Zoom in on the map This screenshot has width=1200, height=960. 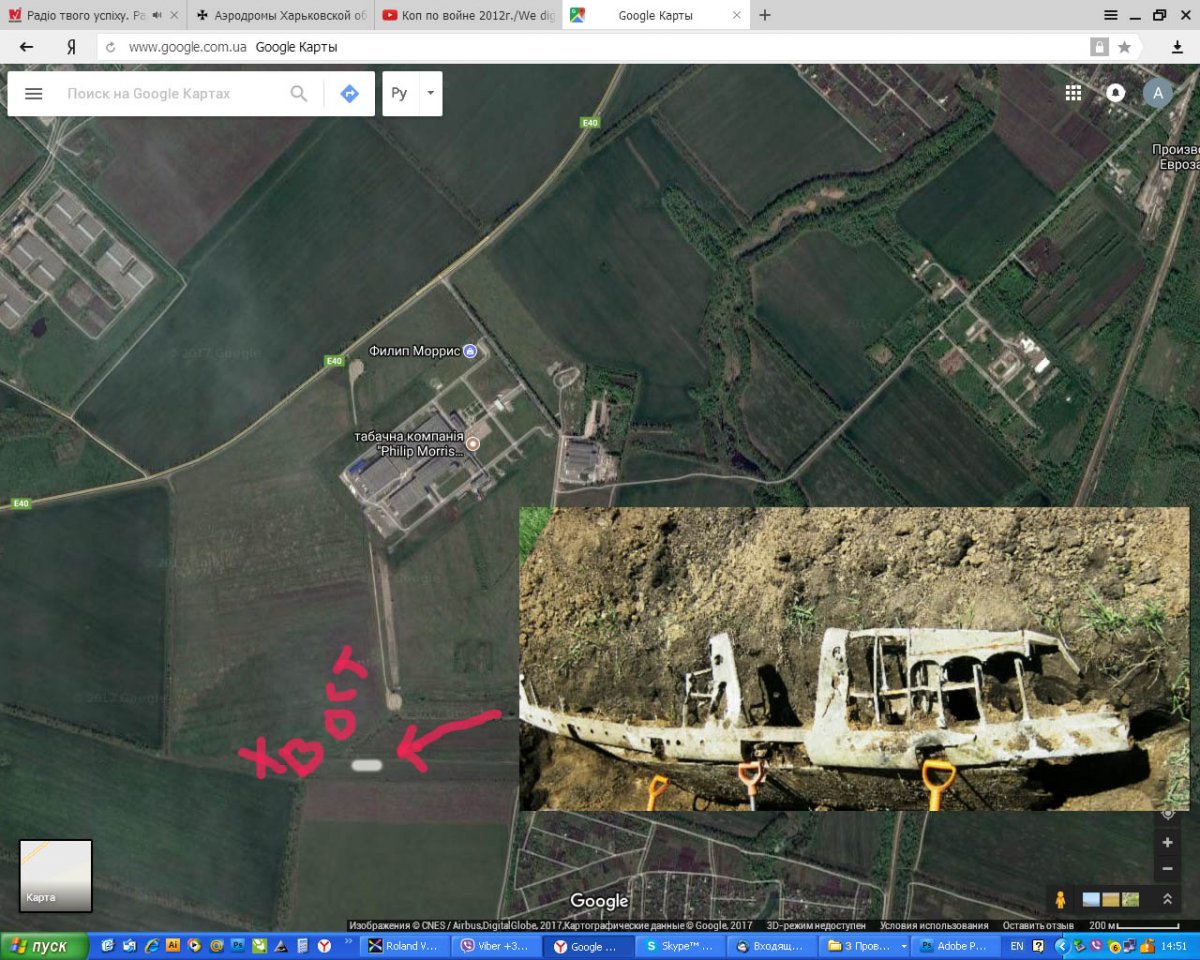click(1167, 842)
